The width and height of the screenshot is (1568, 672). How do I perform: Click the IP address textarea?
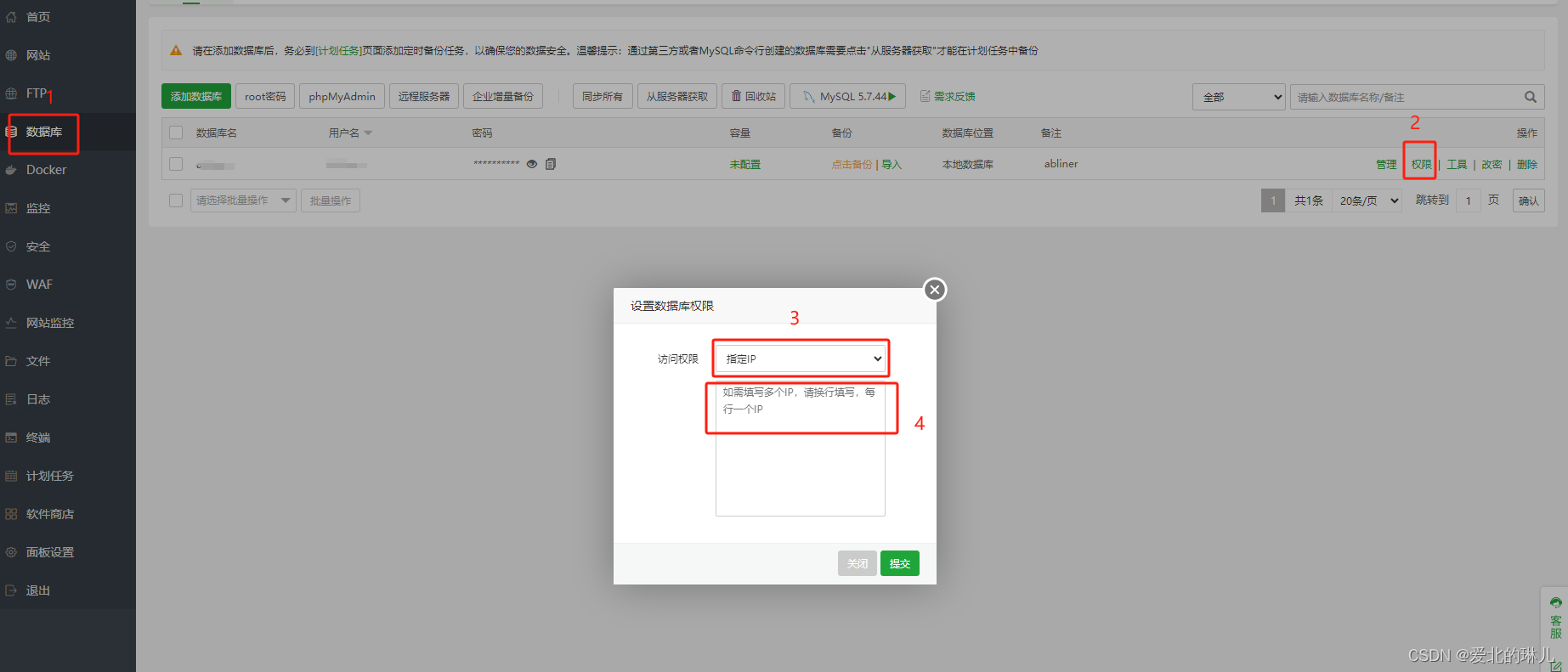point(801,449)
